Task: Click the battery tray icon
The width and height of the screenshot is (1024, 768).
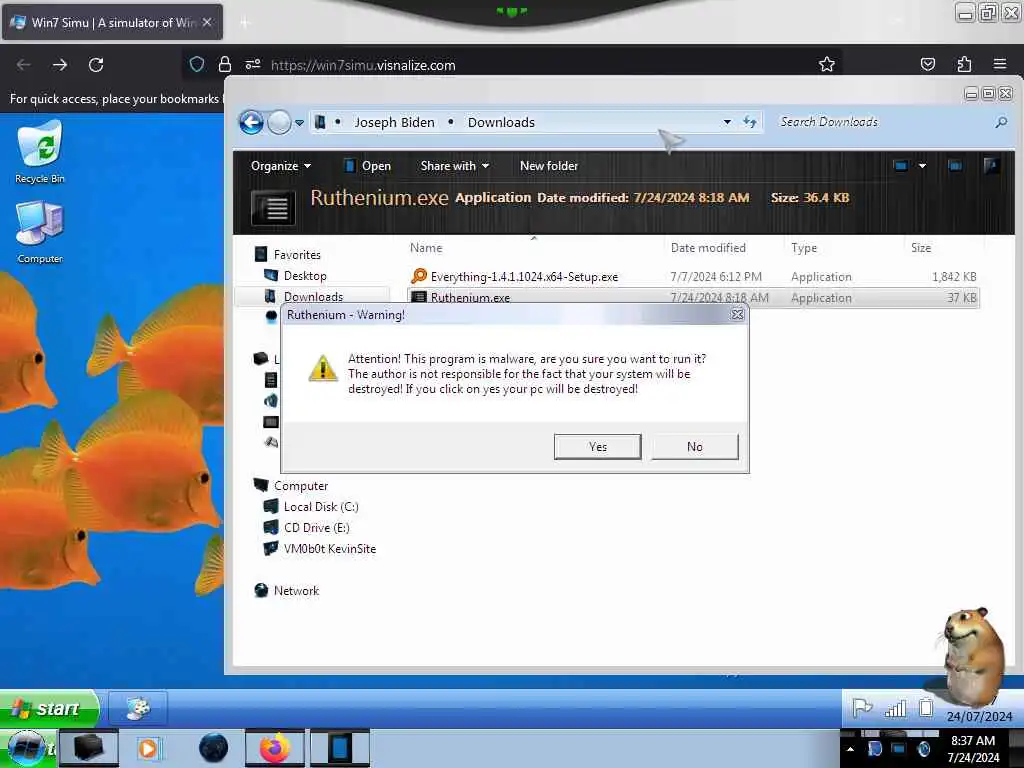Action: (925, 708)
